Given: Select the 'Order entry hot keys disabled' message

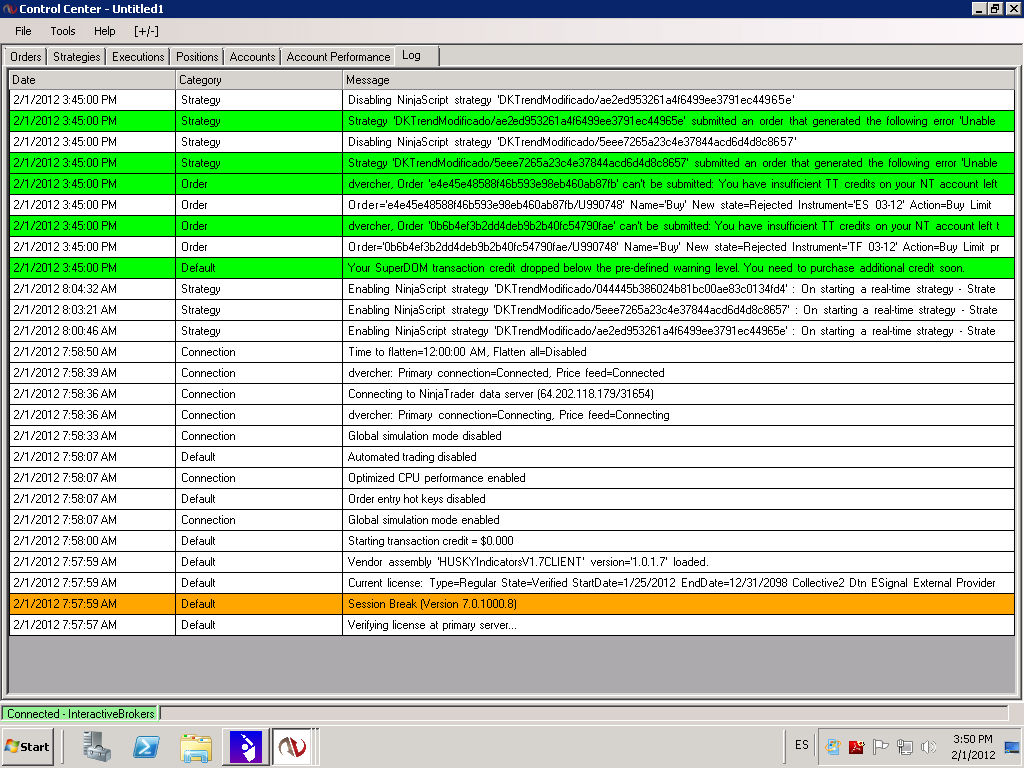Looking at the screenshot, I should click(x=679, y=499).
